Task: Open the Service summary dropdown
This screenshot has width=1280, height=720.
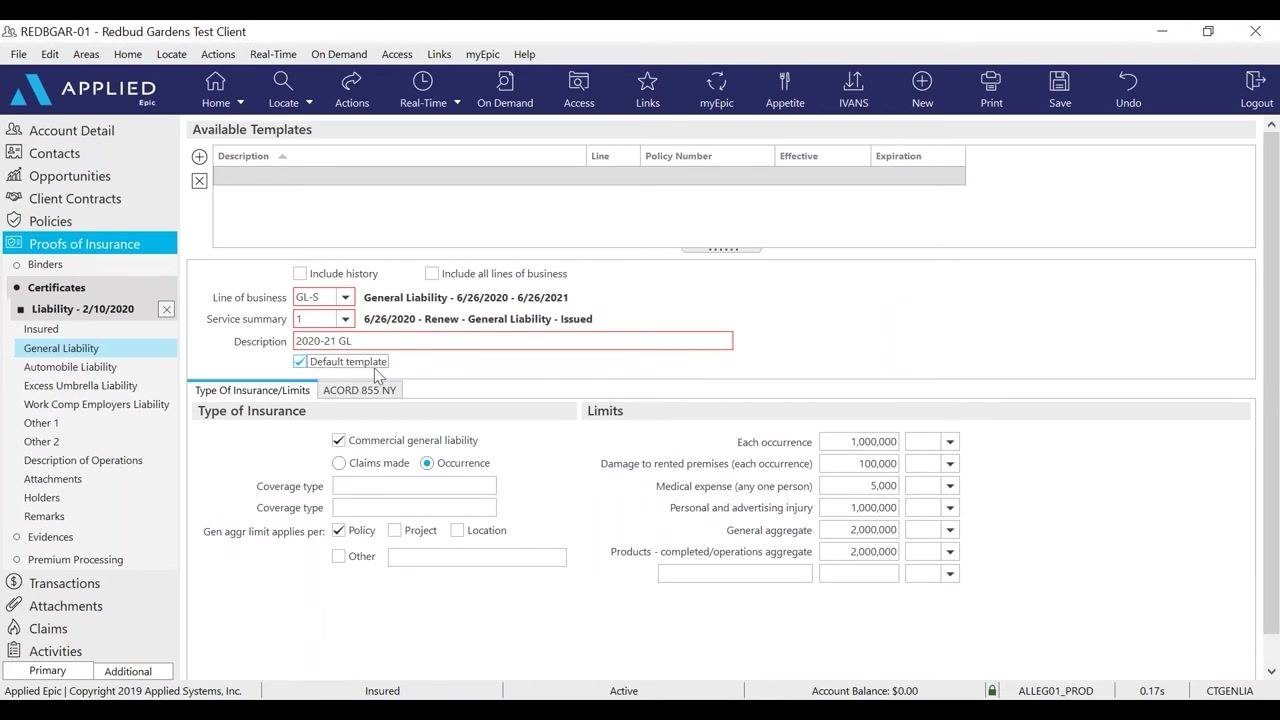Action: click(x=345, y=319)
